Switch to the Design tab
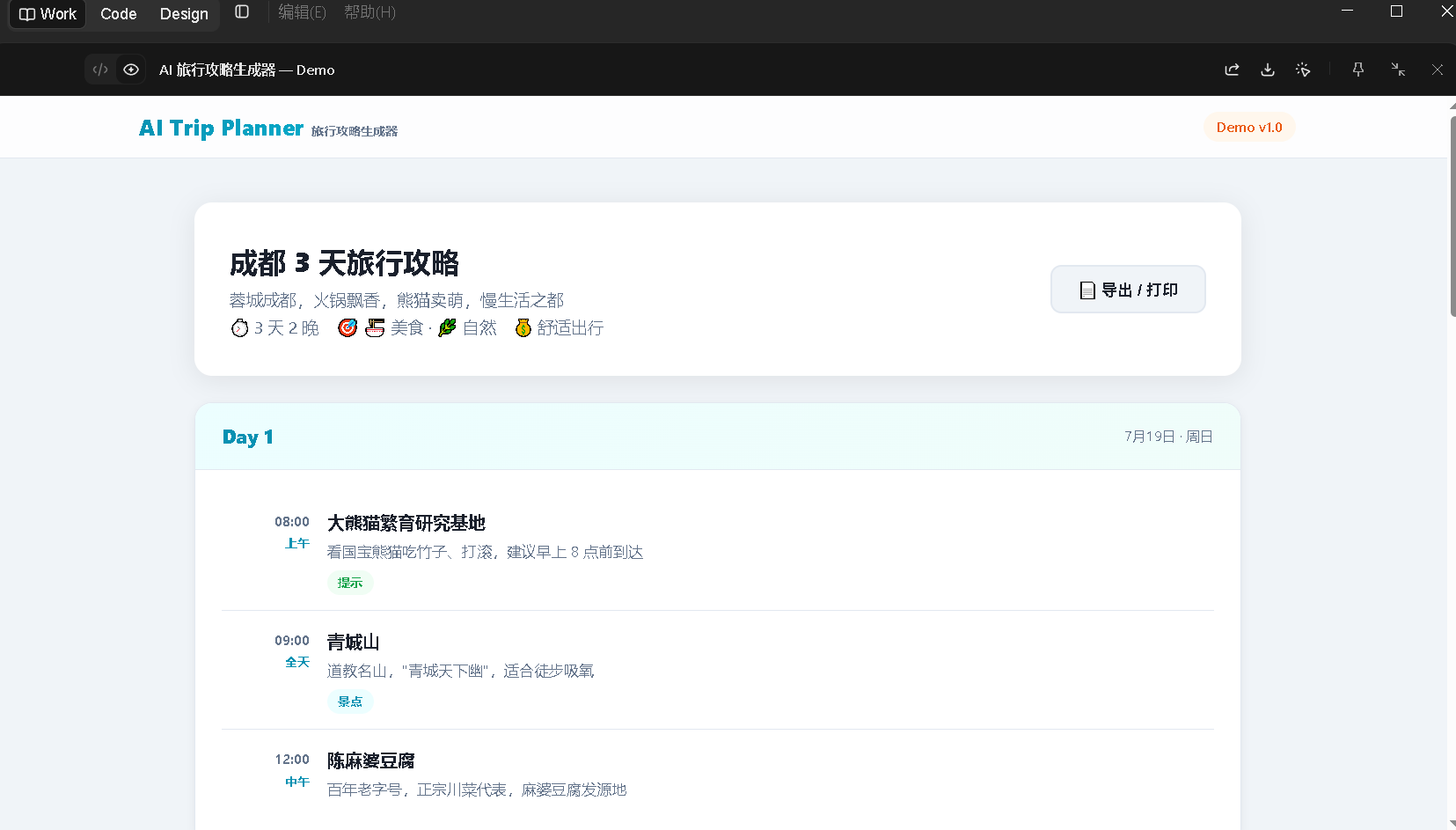The width and height of the screenshot is (1456, 830). tap(184, 14)
